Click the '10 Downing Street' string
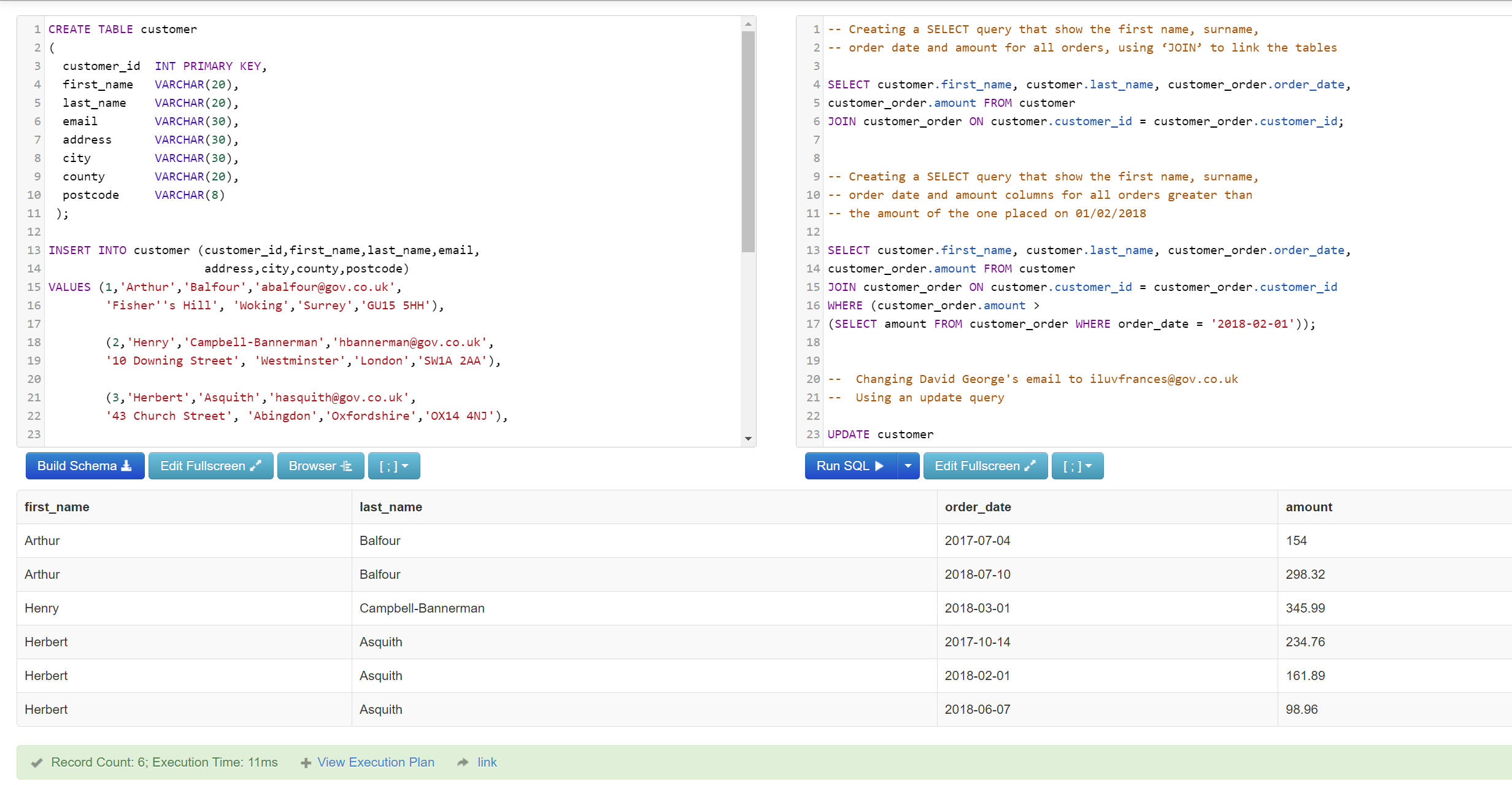 tap(172, 361)
